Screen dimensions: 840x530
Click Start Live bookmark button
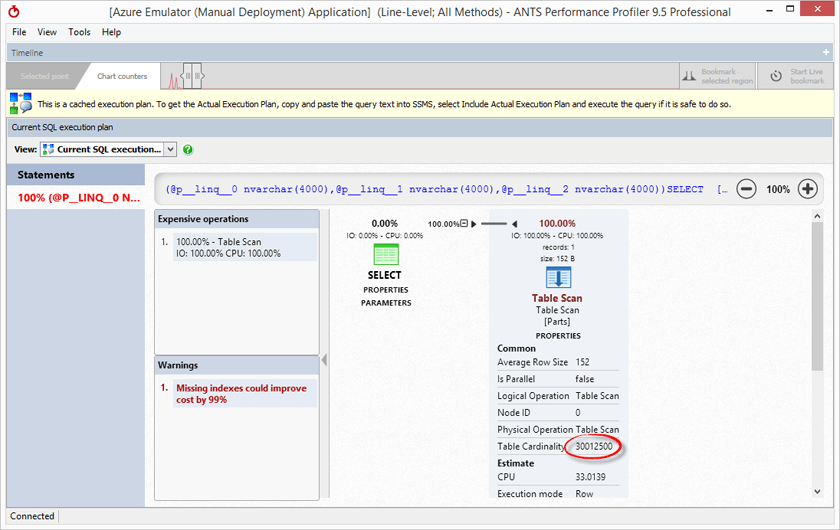795,76
